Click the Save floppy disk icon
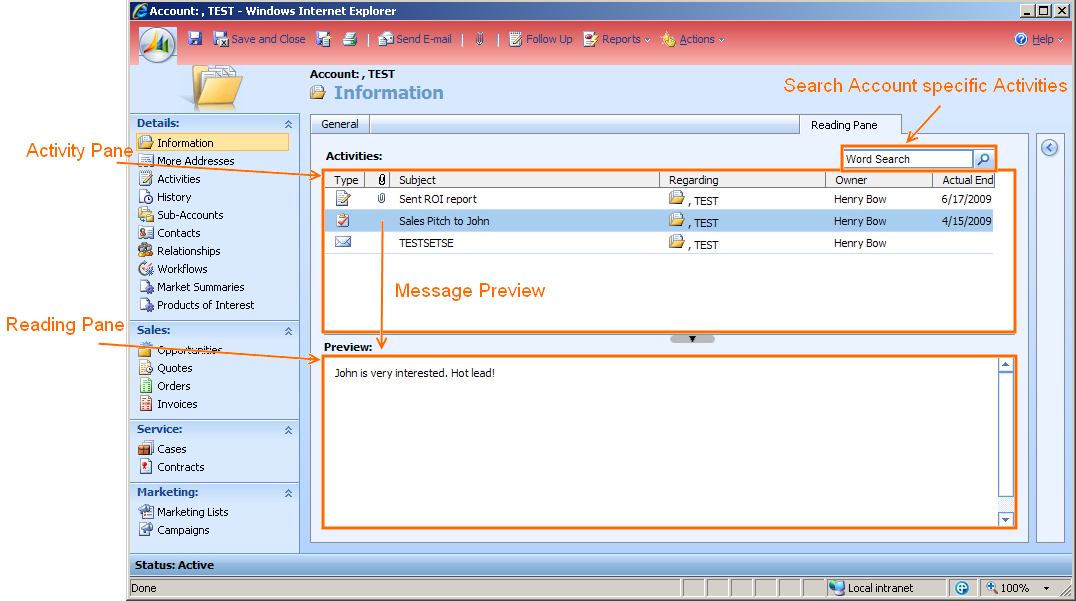Viewport: 1076px width, 601px height. 195,39
